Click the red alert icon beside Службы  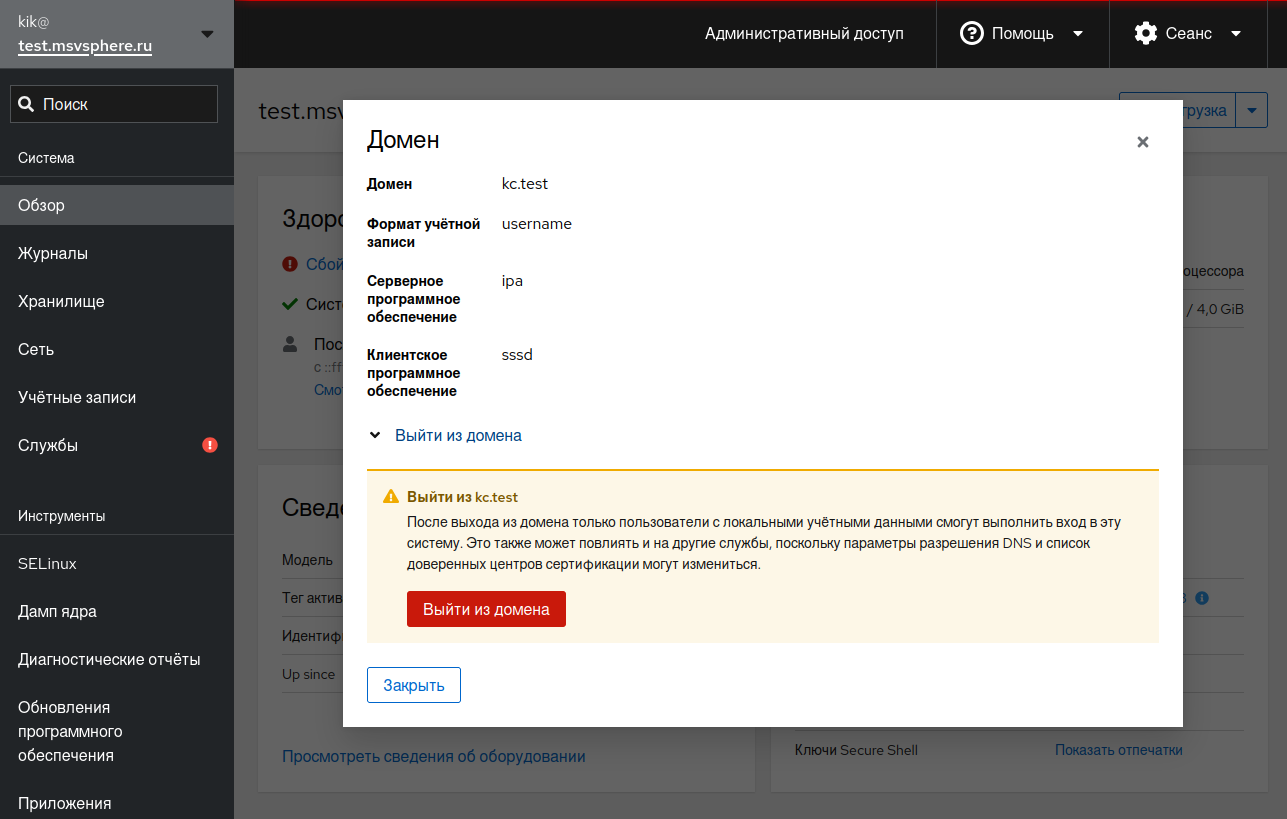click(210, 445)
